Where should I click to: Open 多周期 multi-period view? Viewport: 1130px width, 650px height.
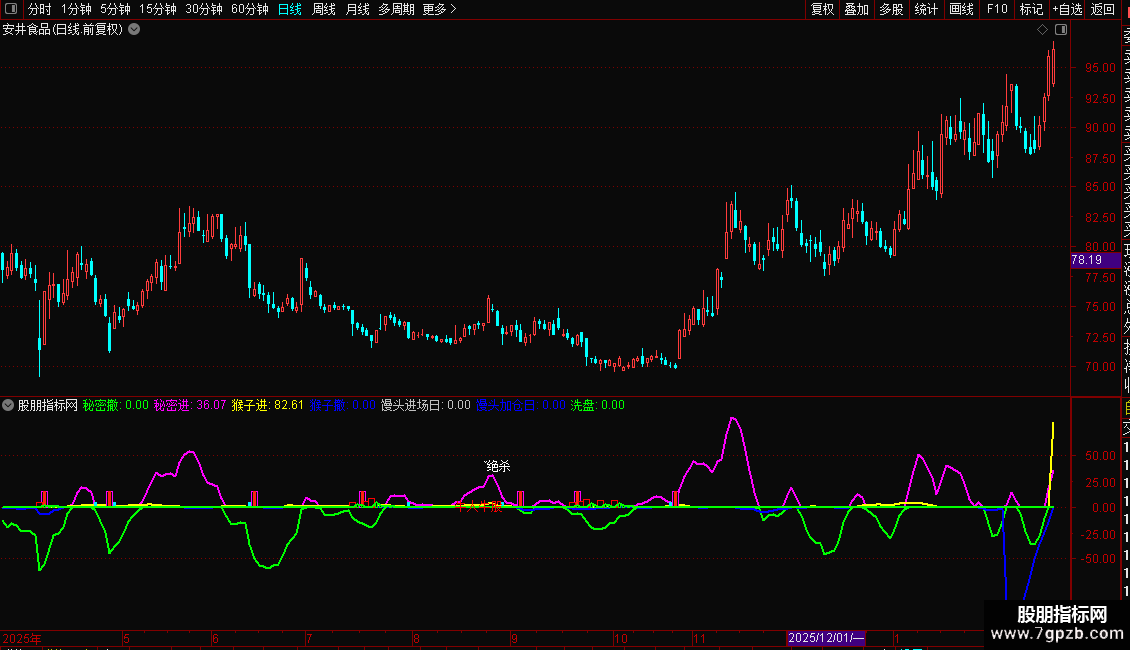pyautogui.click(x=396, y=9)
